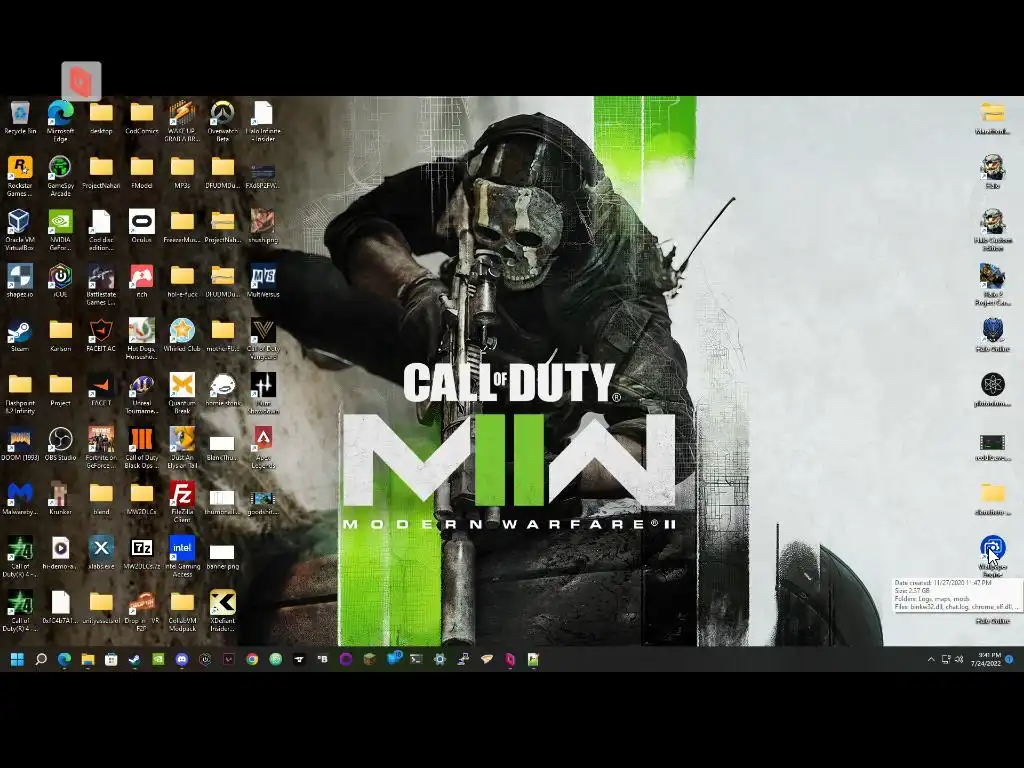Launch the Oracle VM VirtualBox shortcut
Viewport: 1024px width, 768px height.
20,229
